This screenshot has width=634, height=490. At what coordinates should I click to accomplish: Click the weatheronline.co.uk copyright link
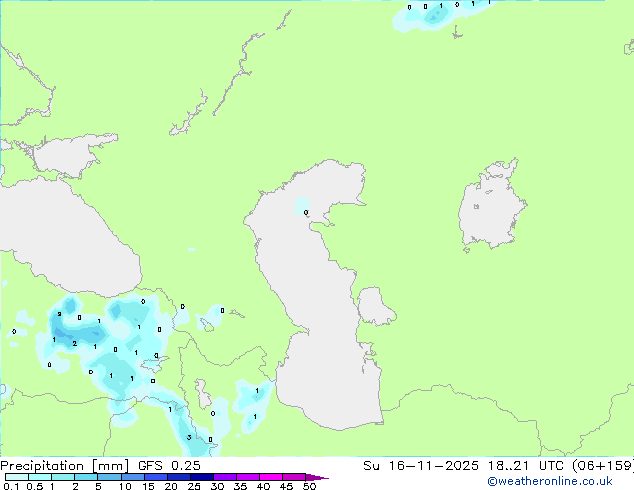tap(549, 481)
